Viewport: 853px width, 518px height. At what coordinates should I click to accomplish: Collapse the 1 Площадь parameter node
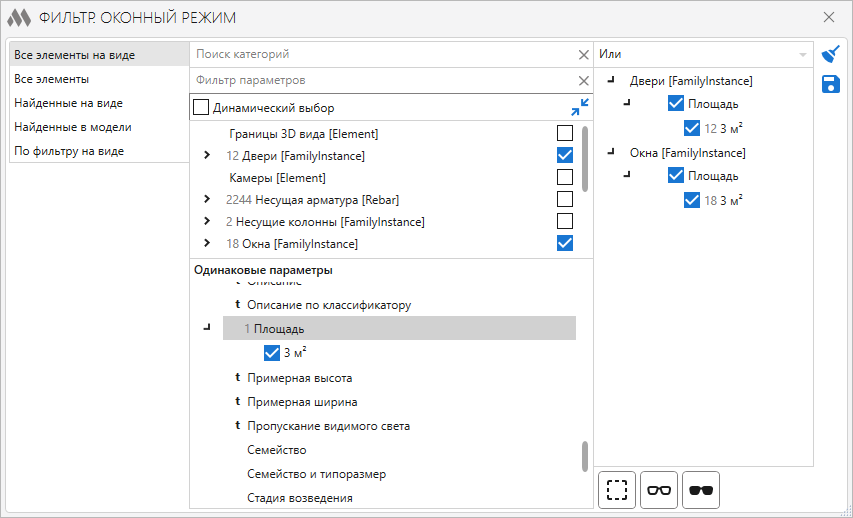click(x=206, y=328)
